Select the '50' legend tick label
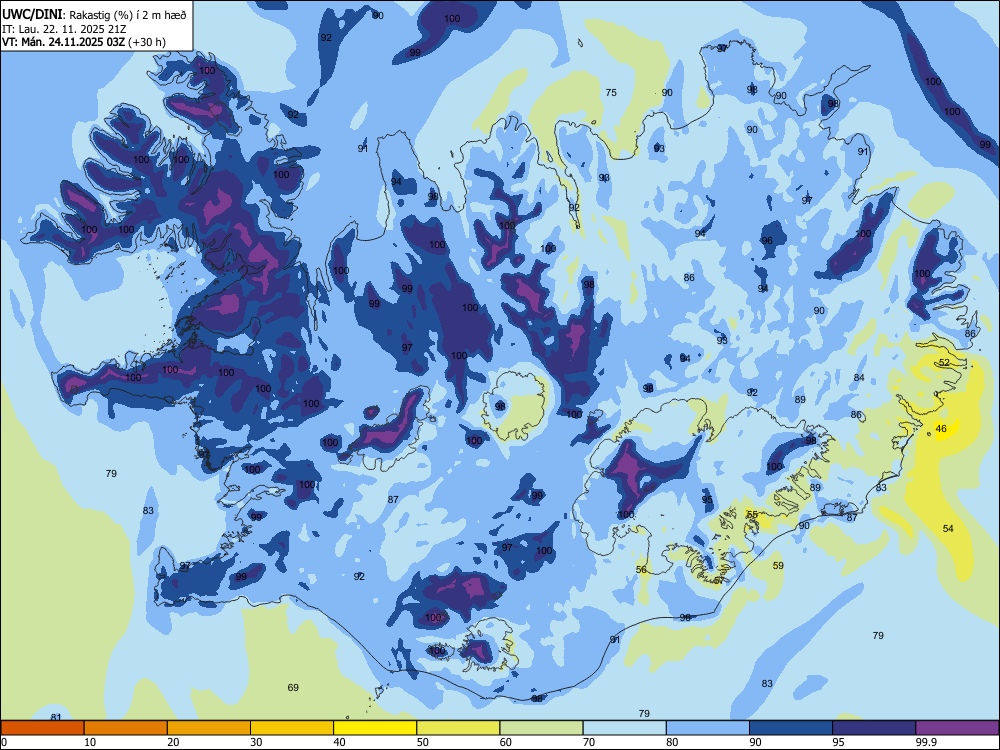 pyautogui.click(x=422, y=742)
